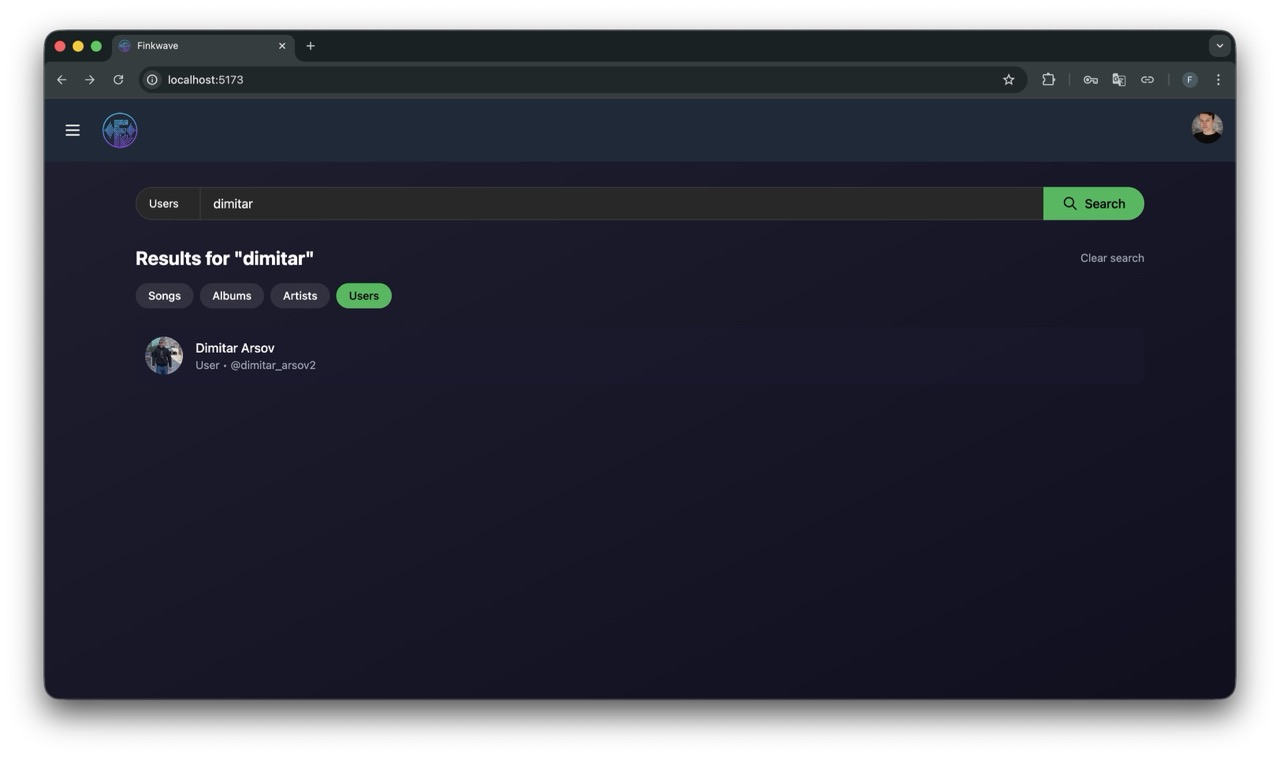
Task: View site information icon in address bar
Action: [153, 80]
